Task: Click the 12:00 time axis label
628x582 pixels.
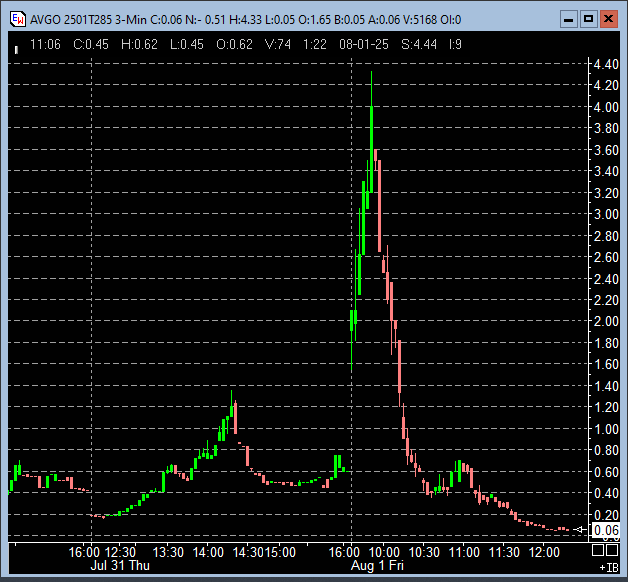Action: [x=544, y=552]
